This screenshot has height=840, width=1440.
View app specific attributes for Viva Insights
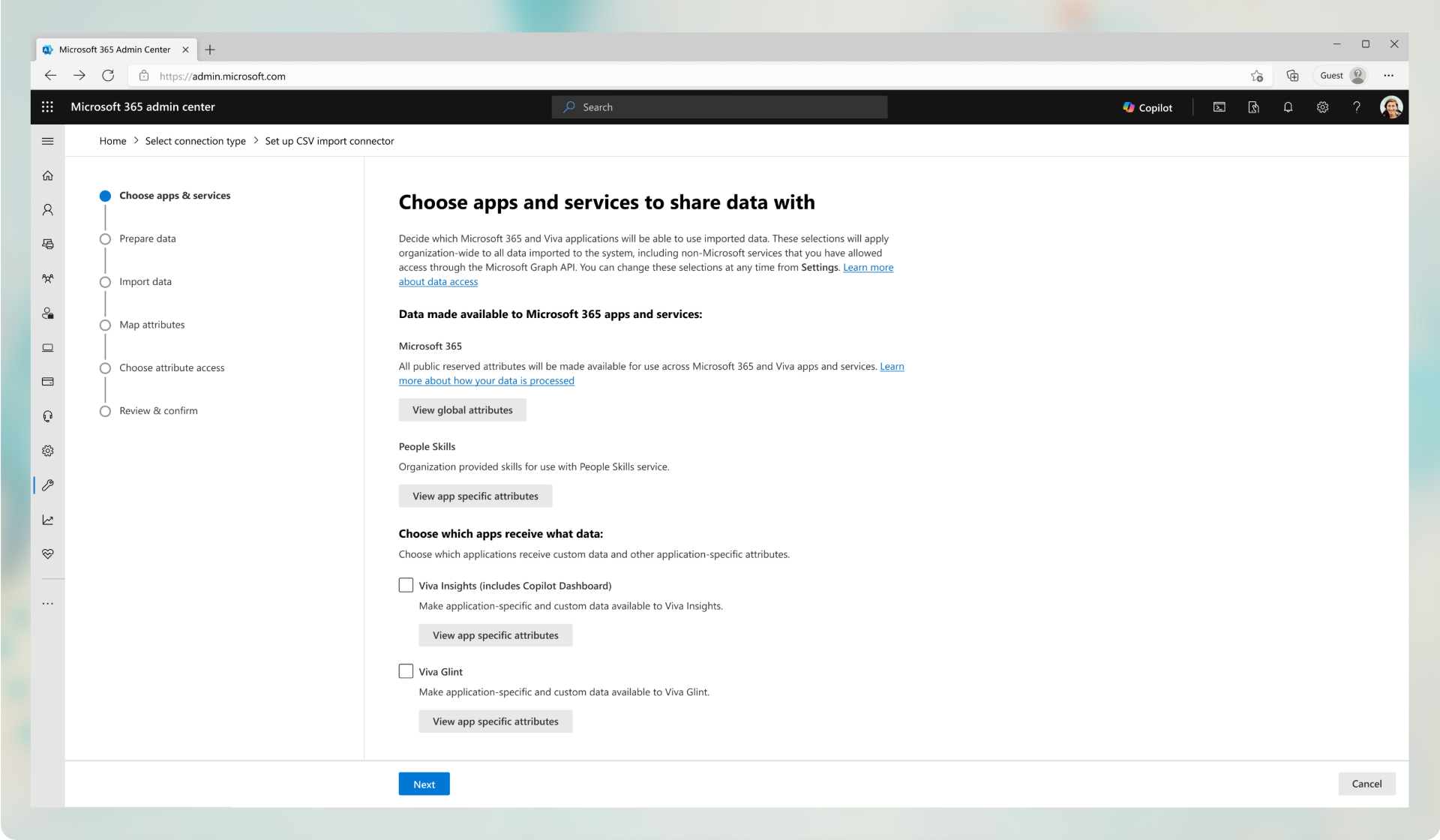[x=495, y=635]
